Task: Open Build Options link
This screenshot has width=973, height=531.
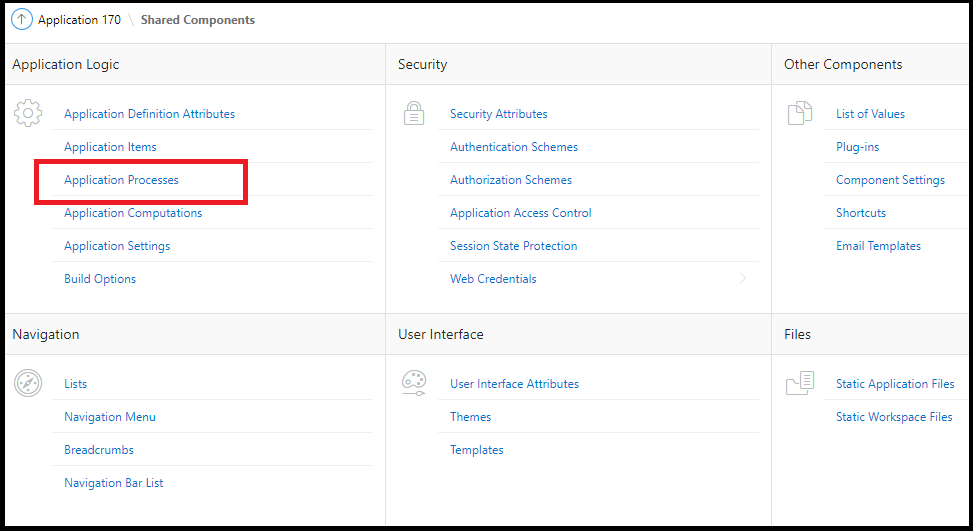Action: (100, 279)
